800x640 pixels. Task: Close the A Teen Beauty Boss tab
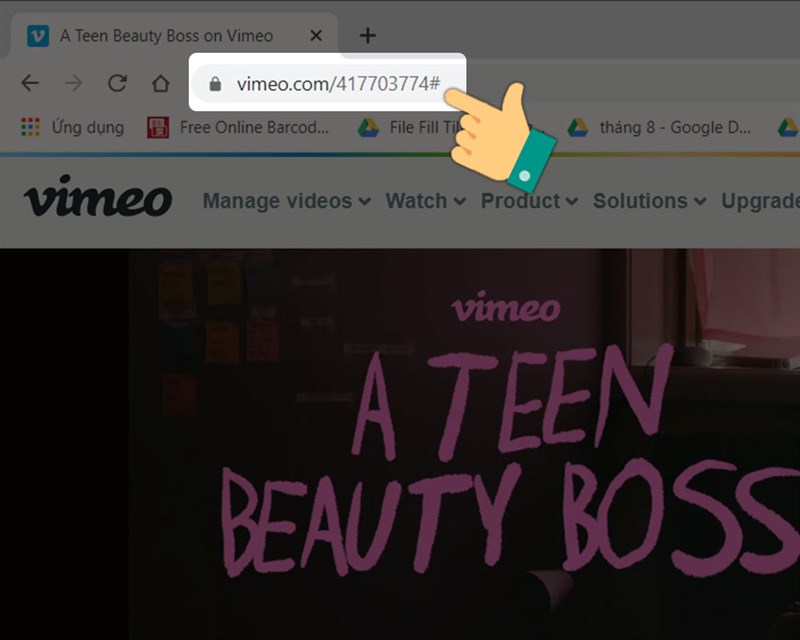click(316, 35)
